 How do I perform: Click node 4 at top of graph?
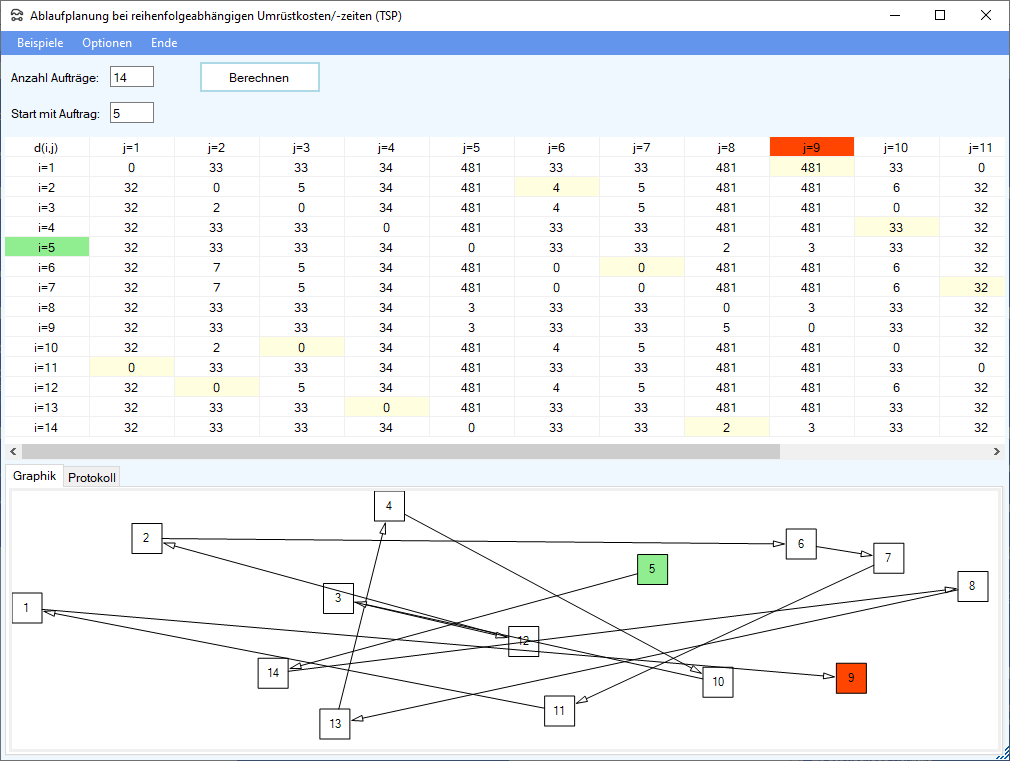point(389,506)
